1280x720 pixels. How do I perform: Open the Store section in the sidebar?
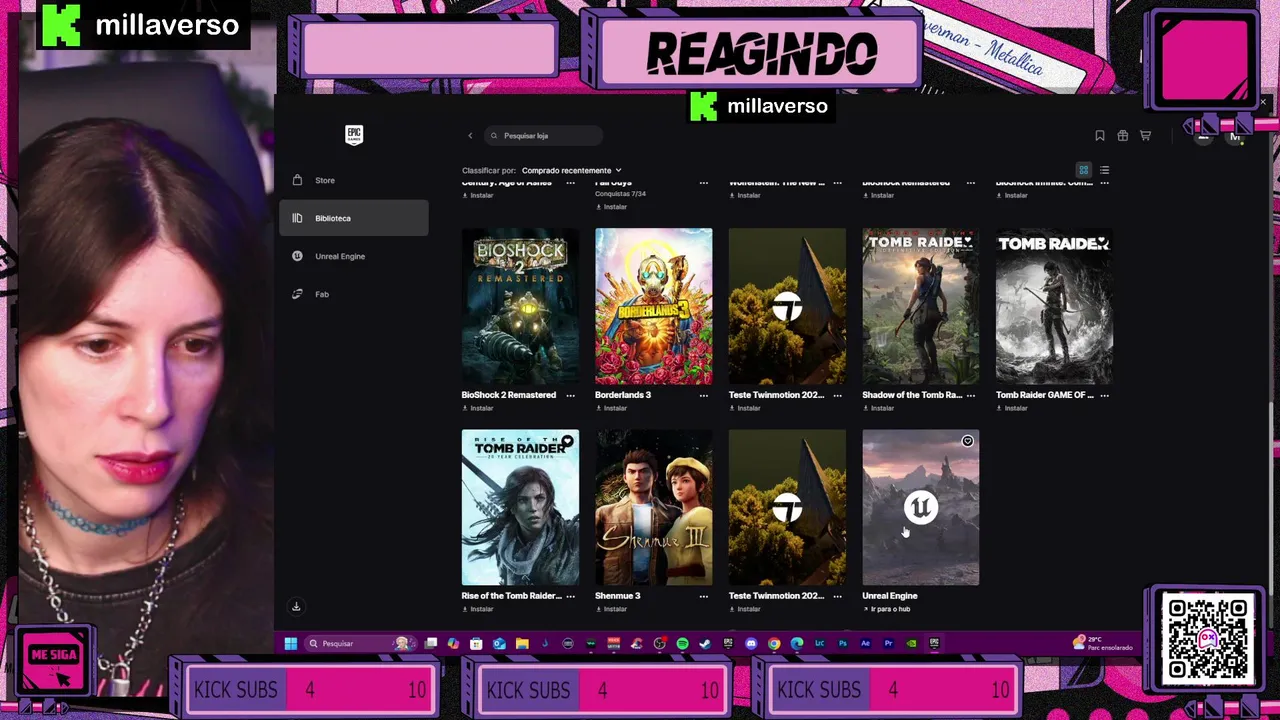[x=354, y=180]
